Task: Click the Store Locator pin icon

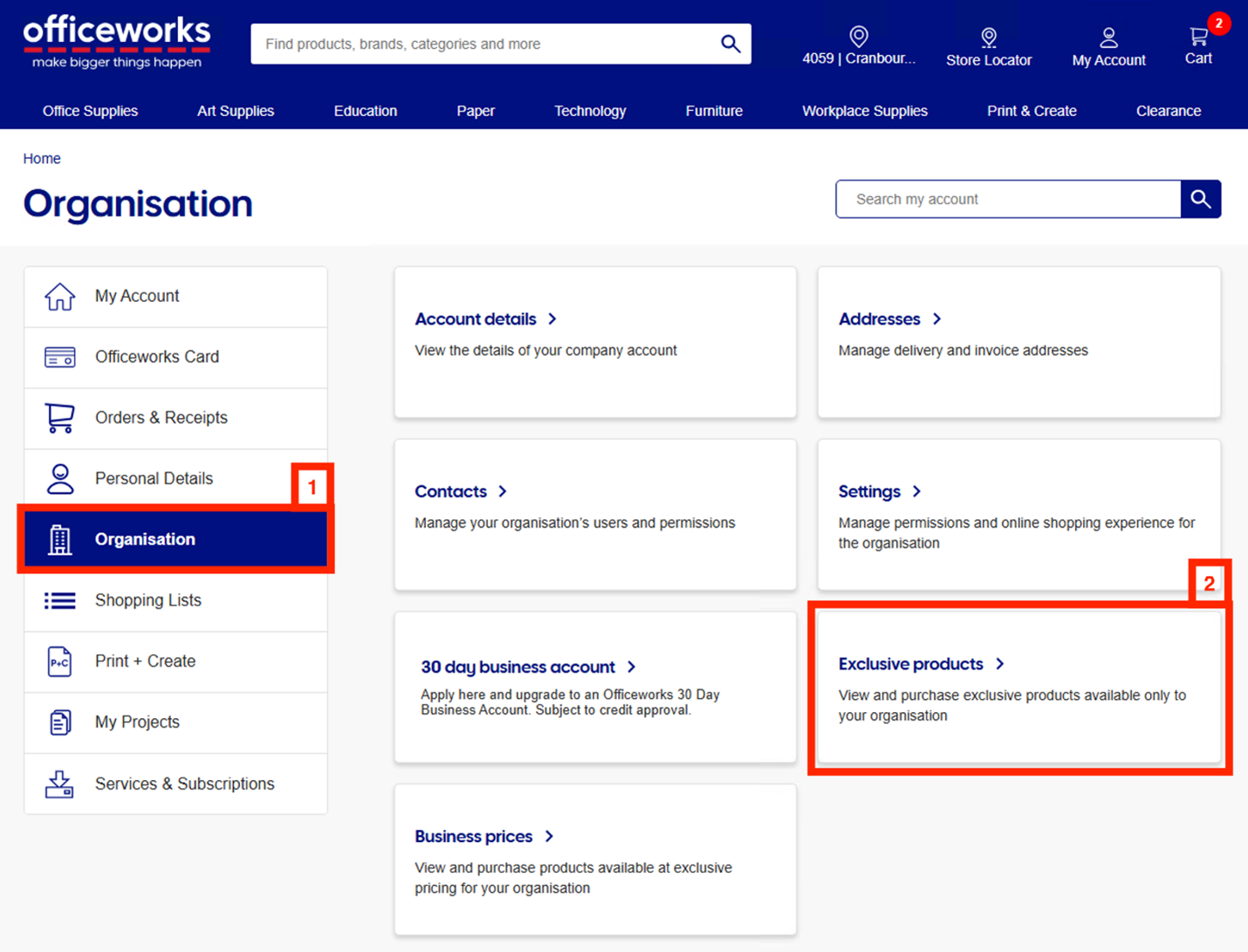Action: click(988, 38)
